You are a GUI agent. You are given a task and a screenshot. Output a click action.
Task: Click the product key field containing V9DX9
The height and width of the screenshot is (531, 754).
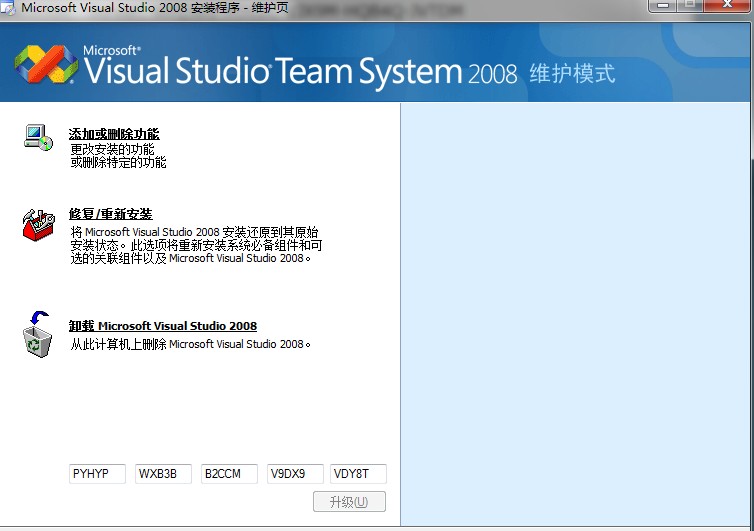point(295,474)
